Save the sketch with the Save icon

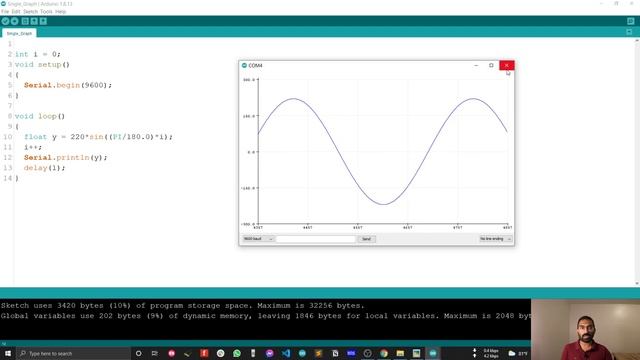point(43,21)
